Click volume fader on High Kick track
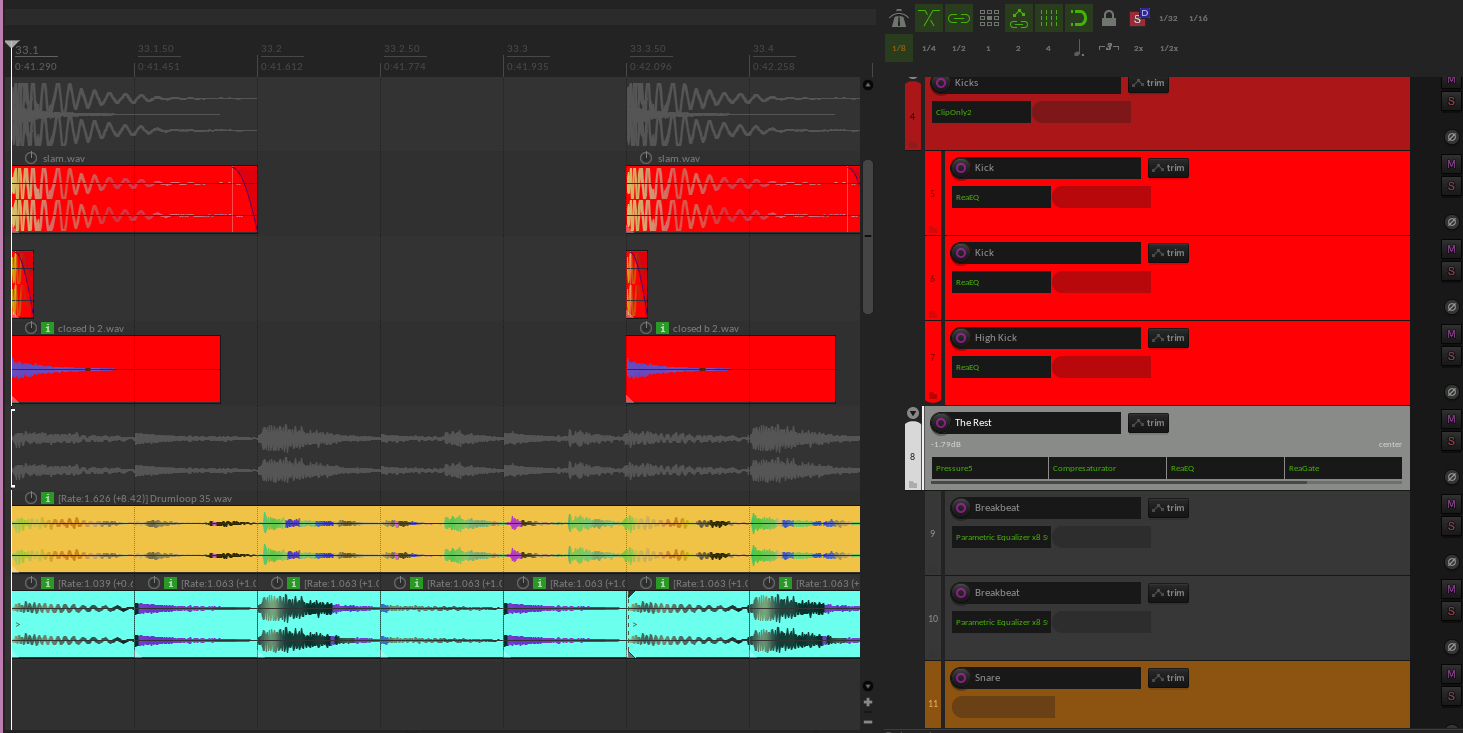Screen dimensions: 1463x733 1101,367
